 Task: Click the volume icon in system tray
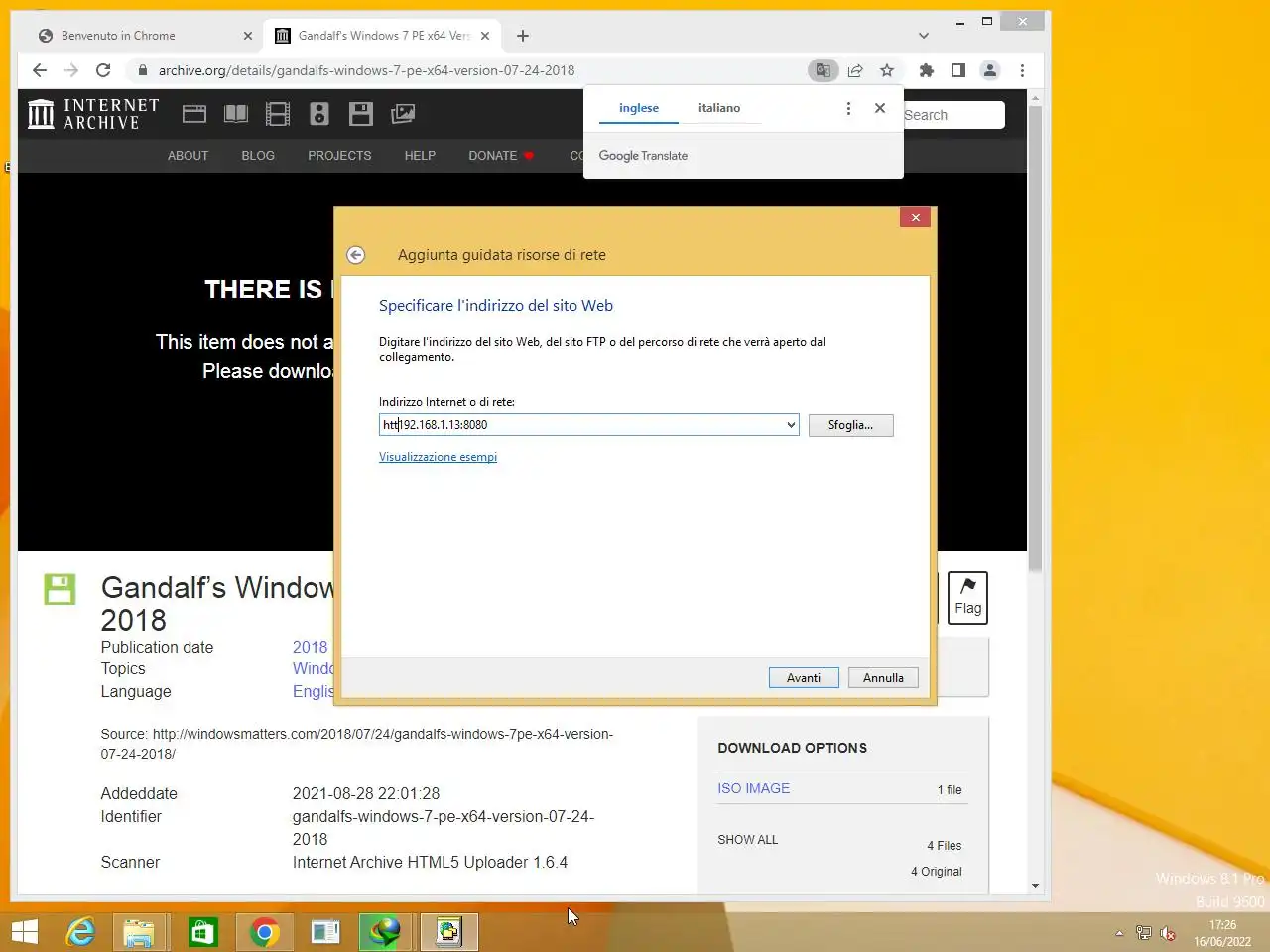pyautogui.click(x=1168, y=933)
